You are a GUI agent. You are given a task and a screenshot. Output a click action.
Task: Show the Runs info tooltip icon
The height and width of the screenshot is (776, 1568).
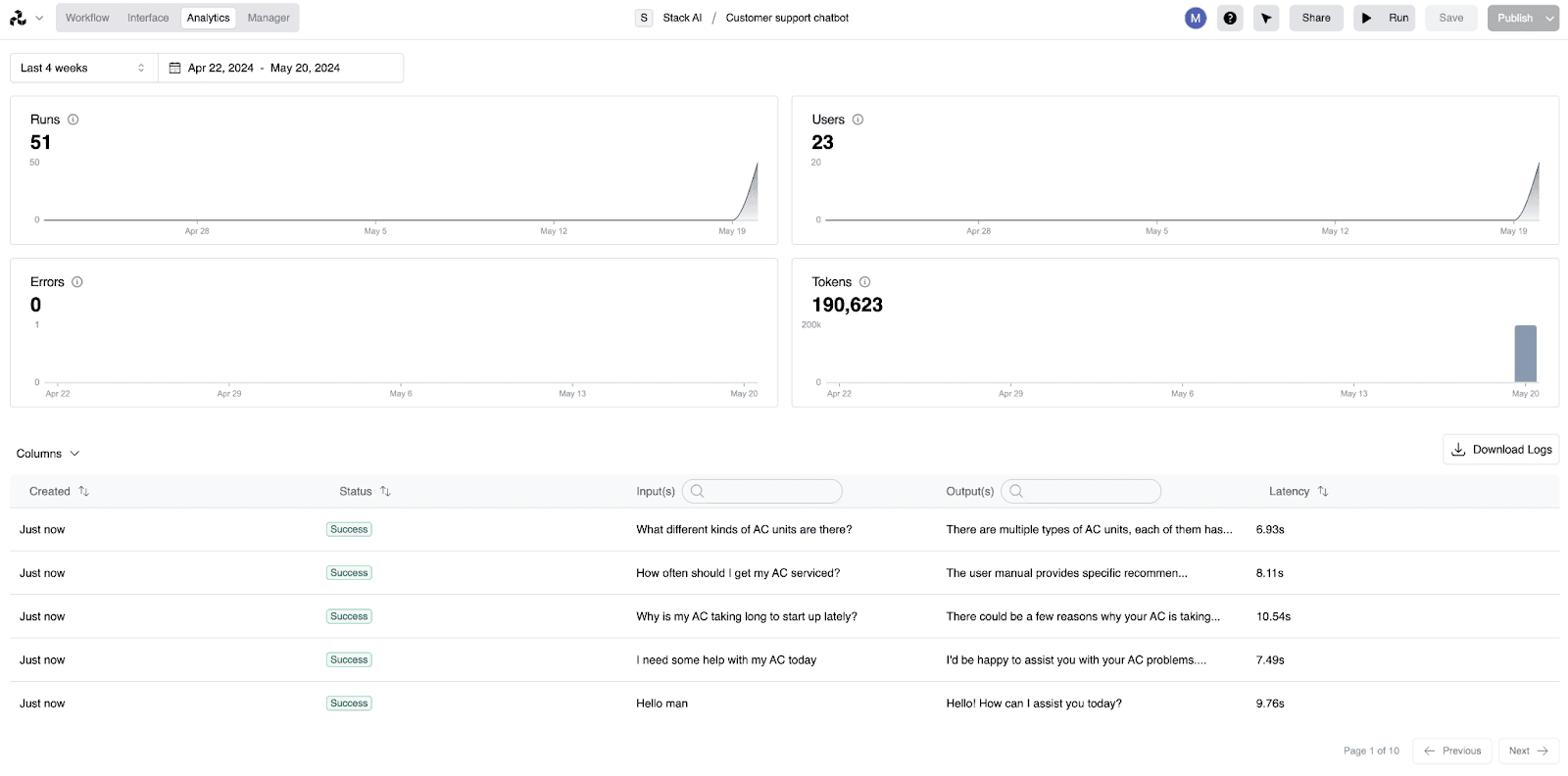coord(73,120)
